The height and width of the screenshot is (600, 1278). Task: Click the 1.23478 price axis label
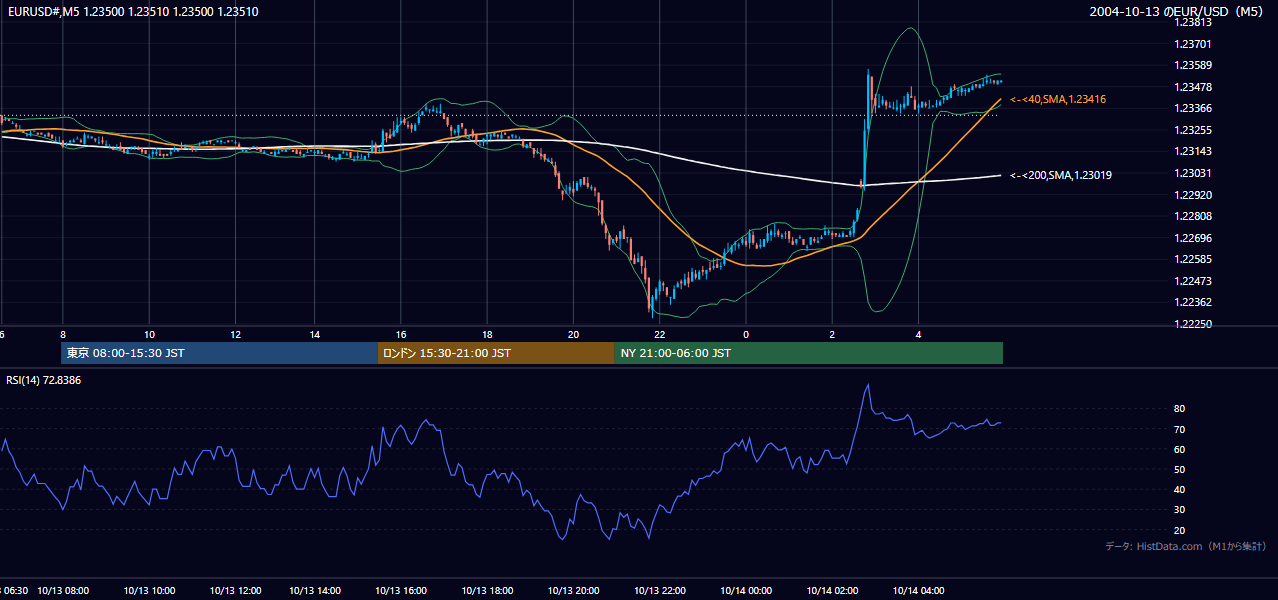click(1193, 87)
